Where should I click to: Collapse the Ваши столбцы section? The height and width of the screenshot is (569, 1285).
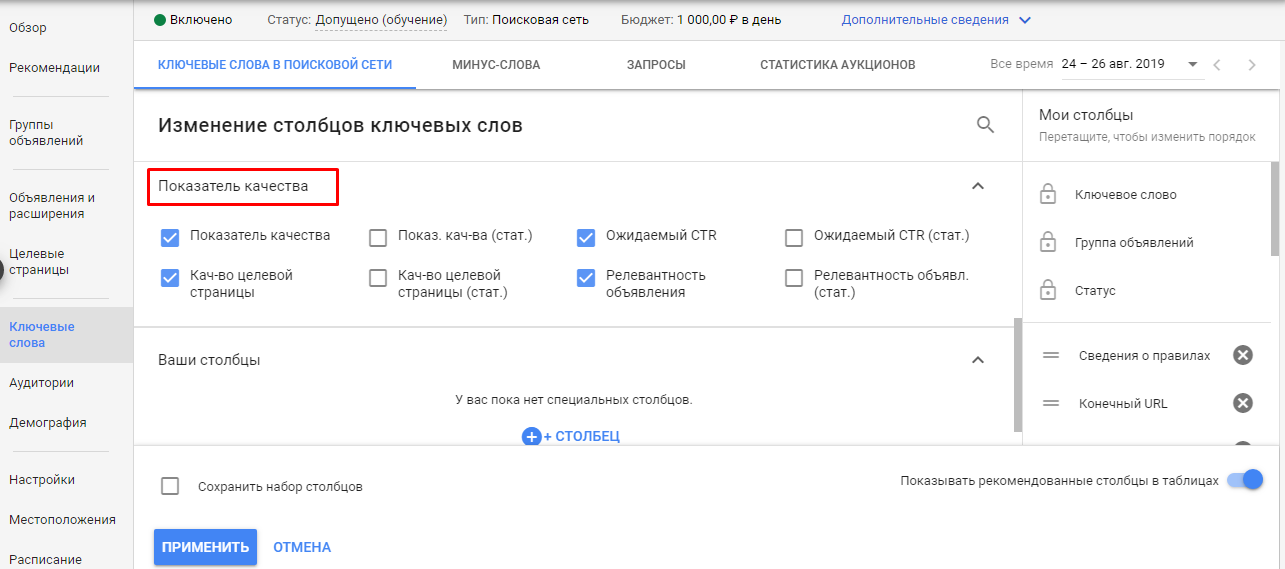(x=978, y=360)
